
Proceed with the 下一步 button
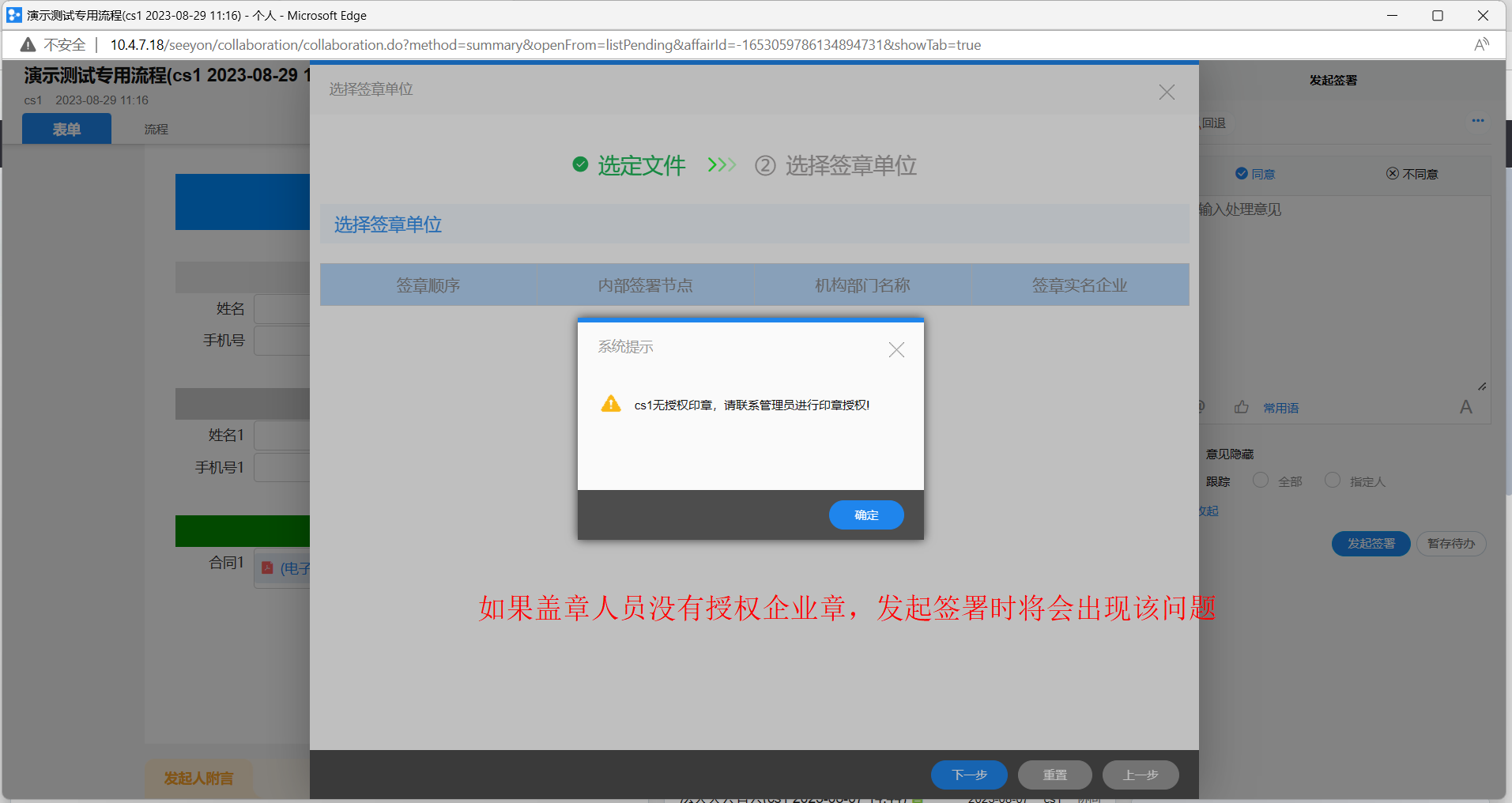coord(969,775)
